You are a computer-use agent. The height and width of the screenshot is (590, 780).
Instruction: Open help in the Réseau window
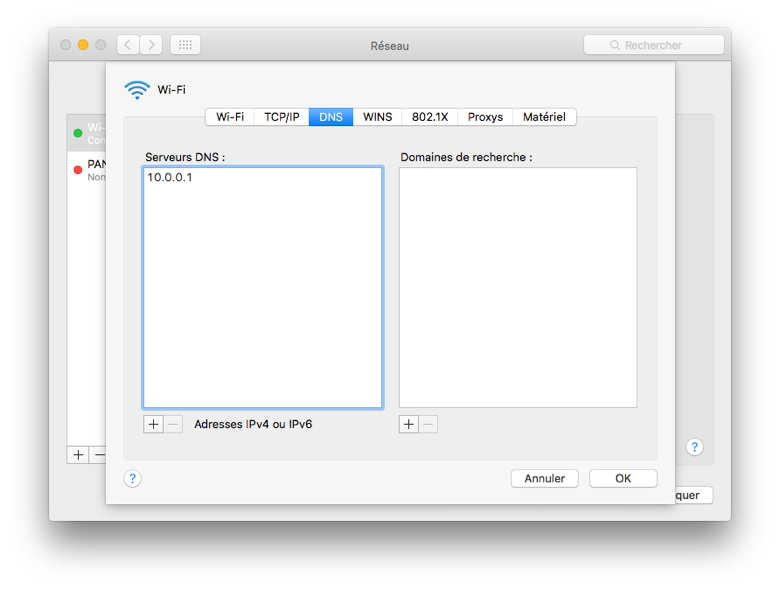pyautogui.click(x=694, y=447)
